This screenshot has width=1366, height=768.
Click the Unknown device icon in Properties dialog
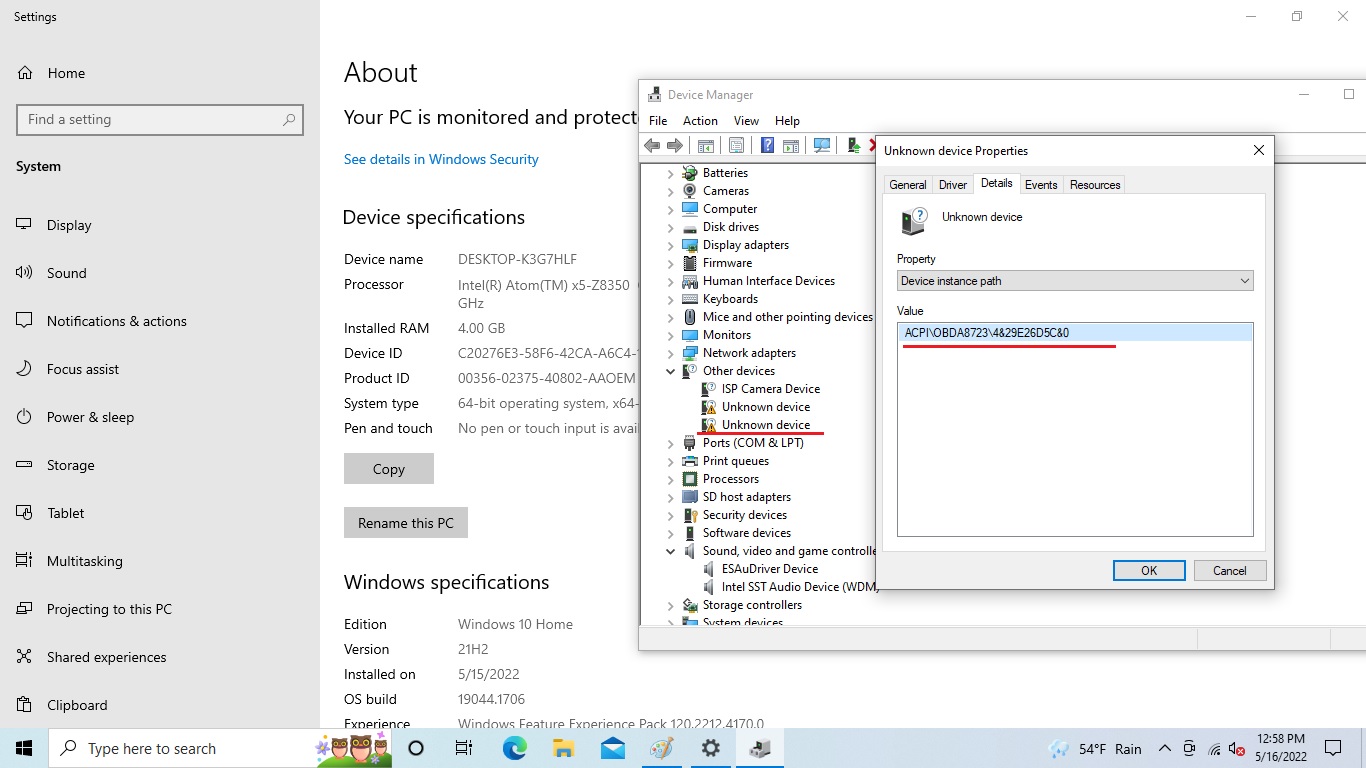coord(913,221)
